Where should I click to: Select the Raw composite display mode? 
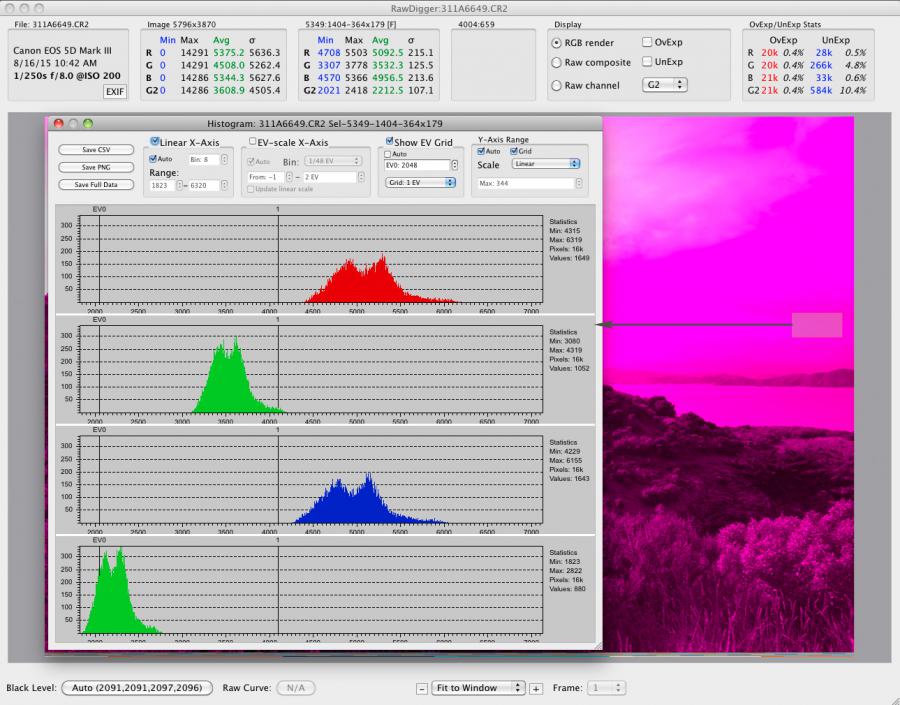pyautogui.click(x=557, y=62)
